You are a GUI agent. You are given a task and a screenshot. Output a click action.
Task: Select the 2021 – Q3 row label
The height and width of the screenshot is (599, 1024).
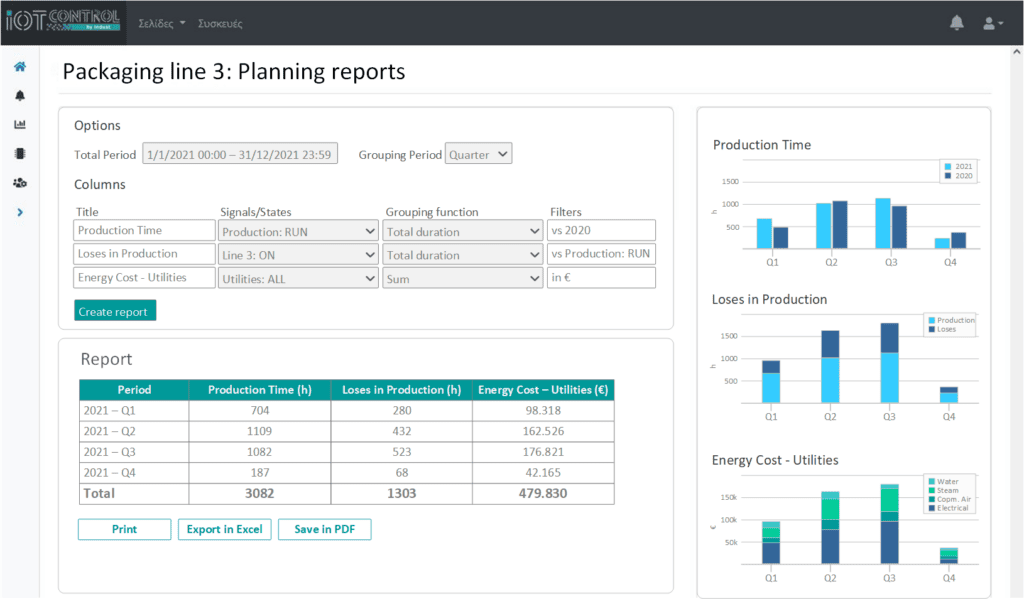(110, 452)
